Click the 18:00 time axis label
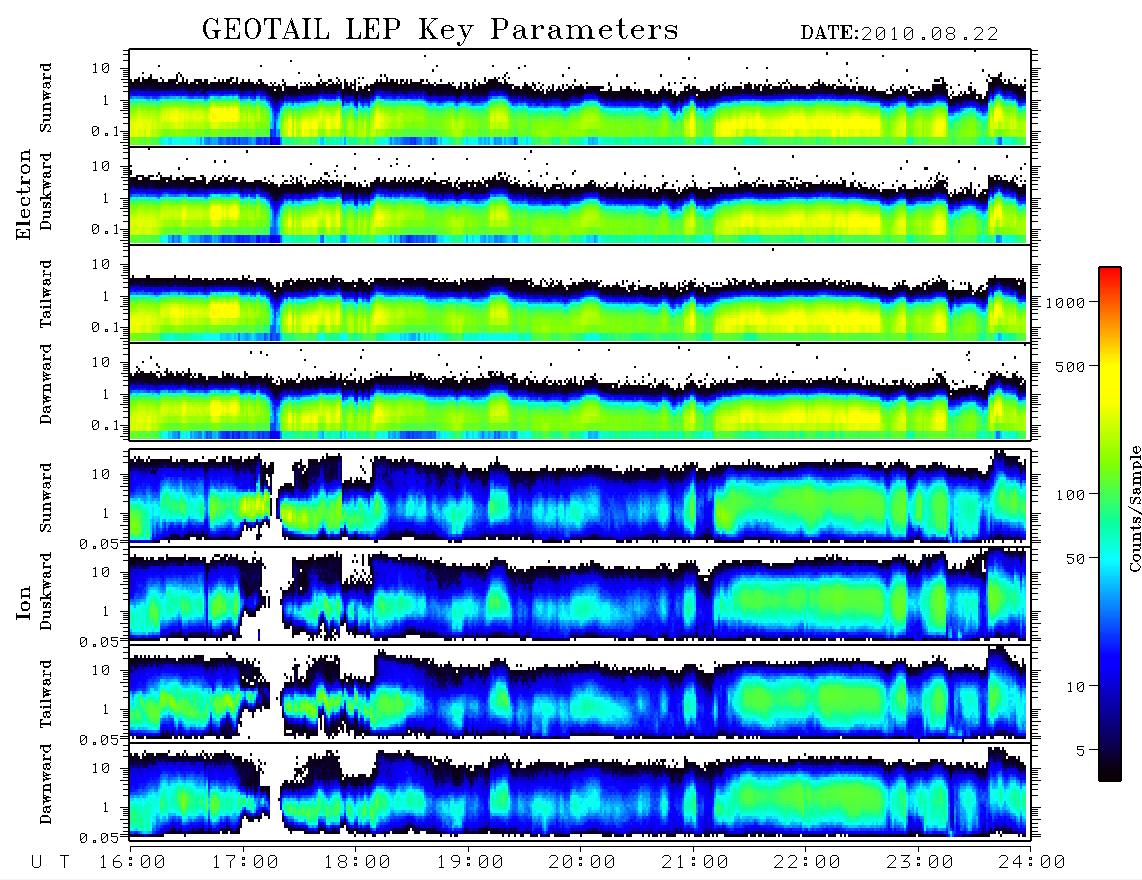Screen dimensions: 1142x880 pyautogui.click(x=357, y=862)
